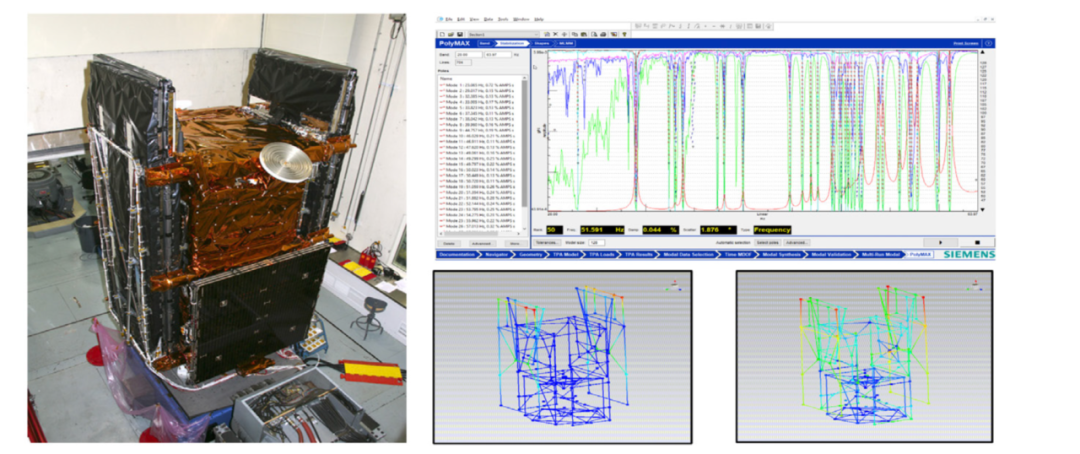
Task: Open the View menu
Action: pyautogui.click(x=474, y=19)
